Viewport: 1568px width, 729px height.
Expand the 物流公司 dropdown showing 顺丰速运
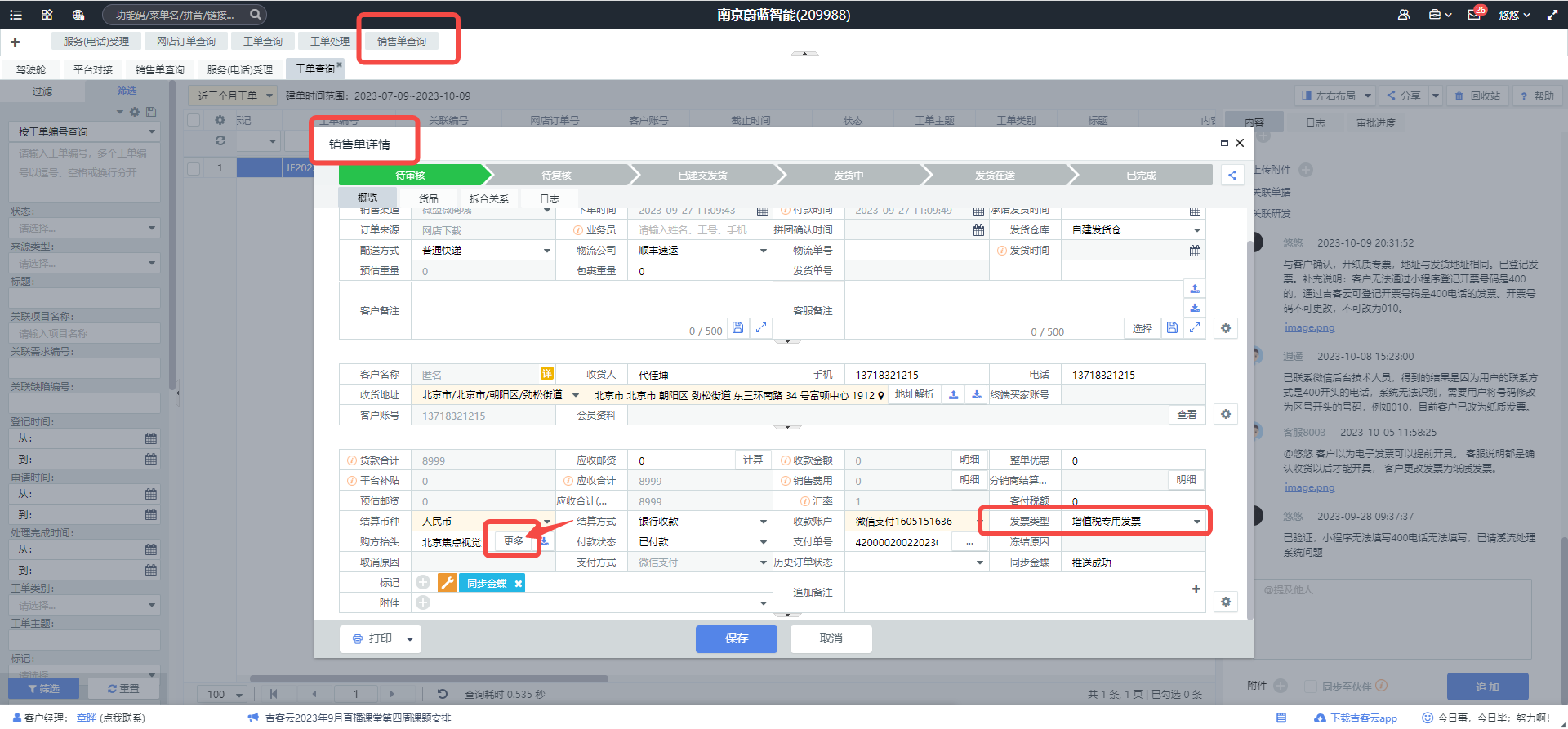click(763, 251)
